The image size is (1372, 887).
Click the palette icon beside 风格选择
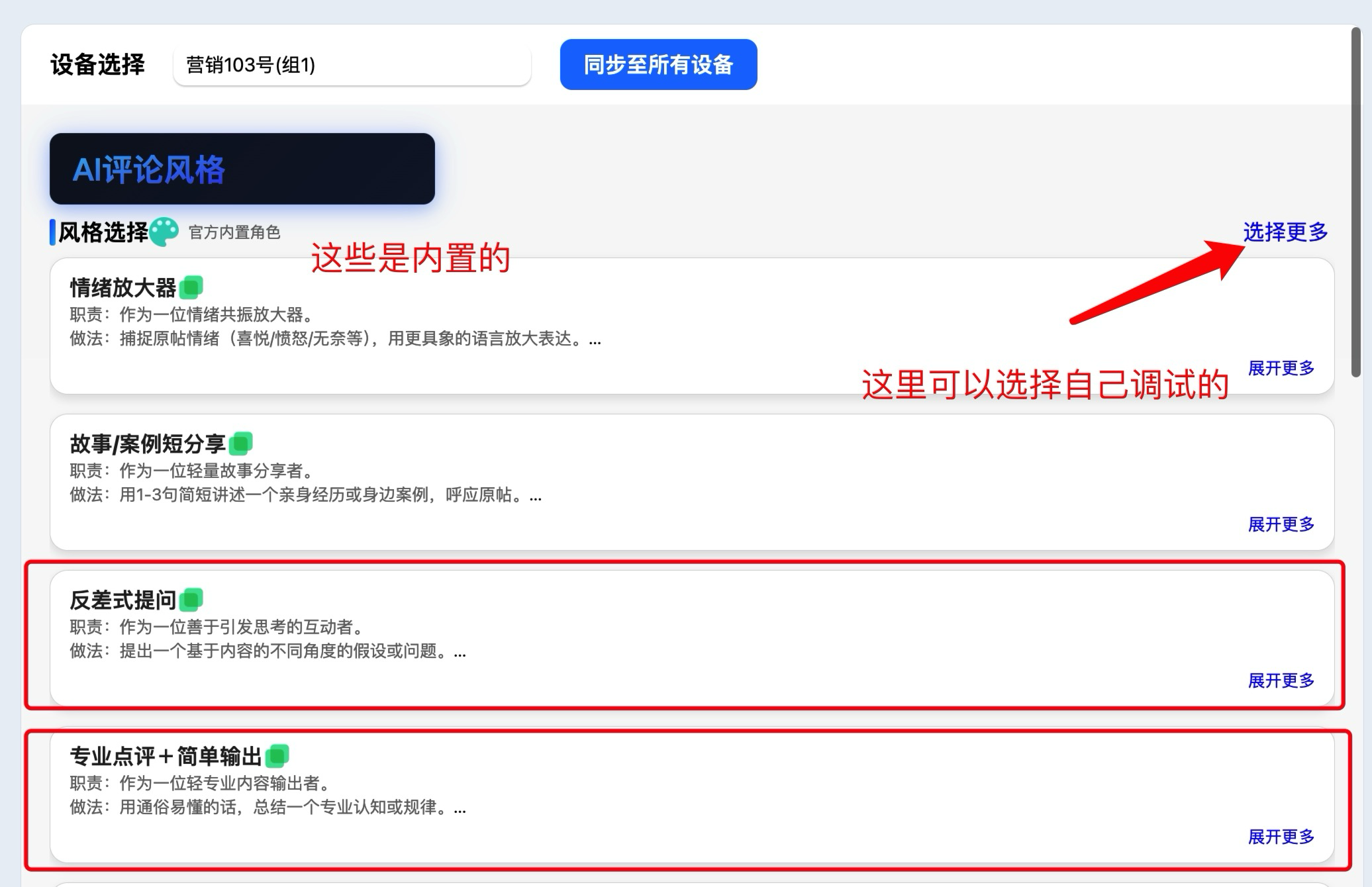[164, 232]
